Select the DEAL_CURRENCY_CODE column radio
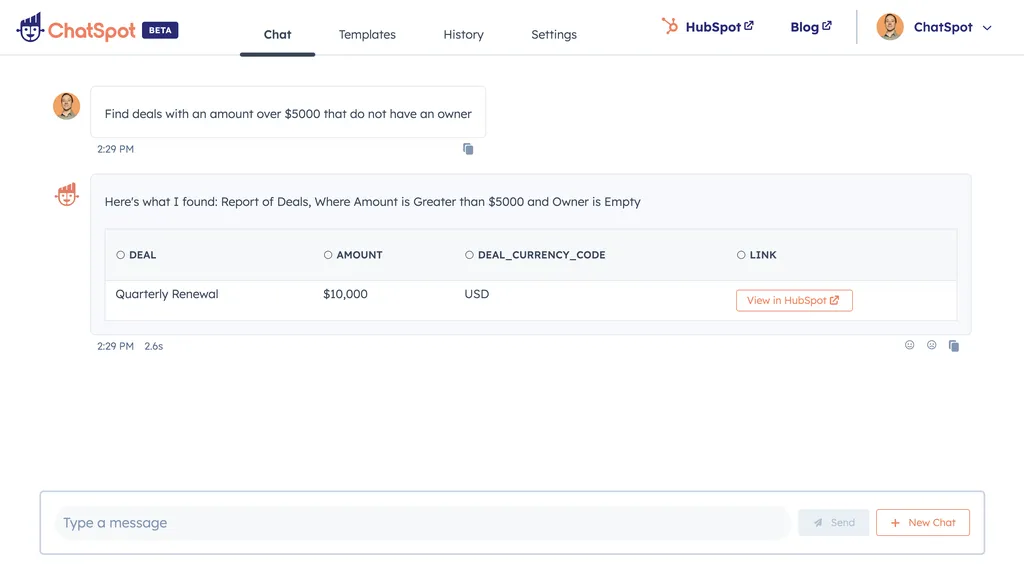This screenshot has width=1024, height=578. point(469,255)
